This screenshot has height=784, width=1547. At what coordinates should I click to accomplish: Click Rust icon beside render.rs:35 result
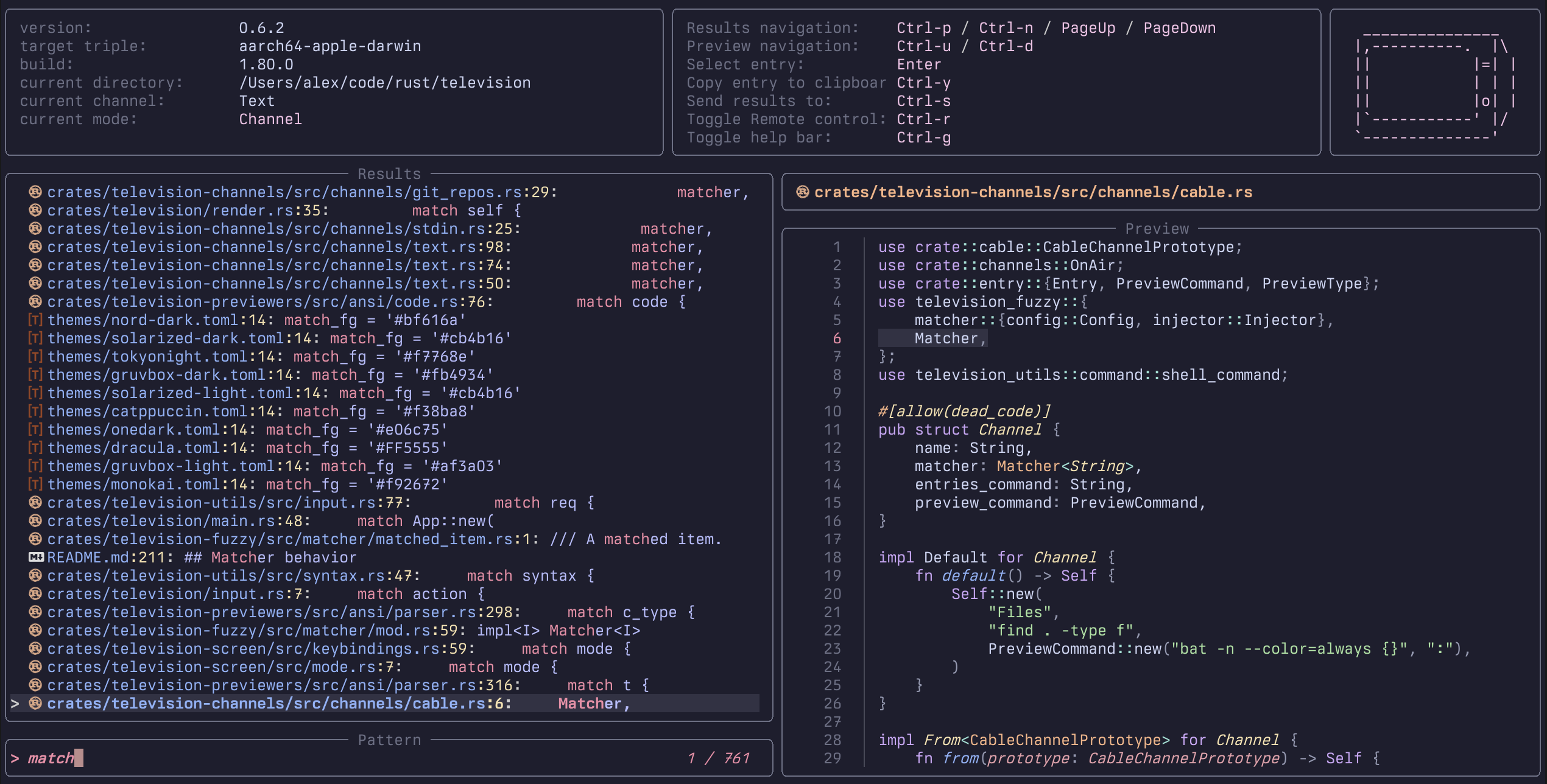[x=35, y=211]
